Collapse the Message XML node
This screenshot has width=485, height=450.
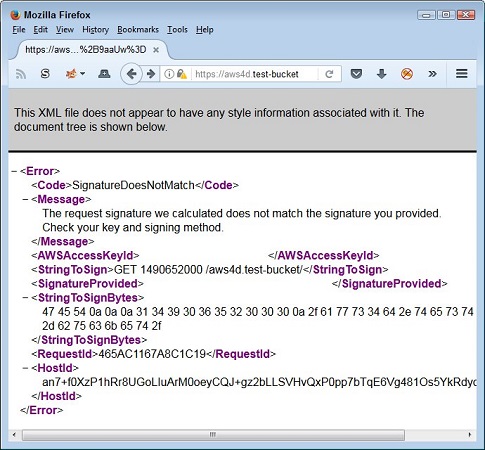click(x=25, y=199)
